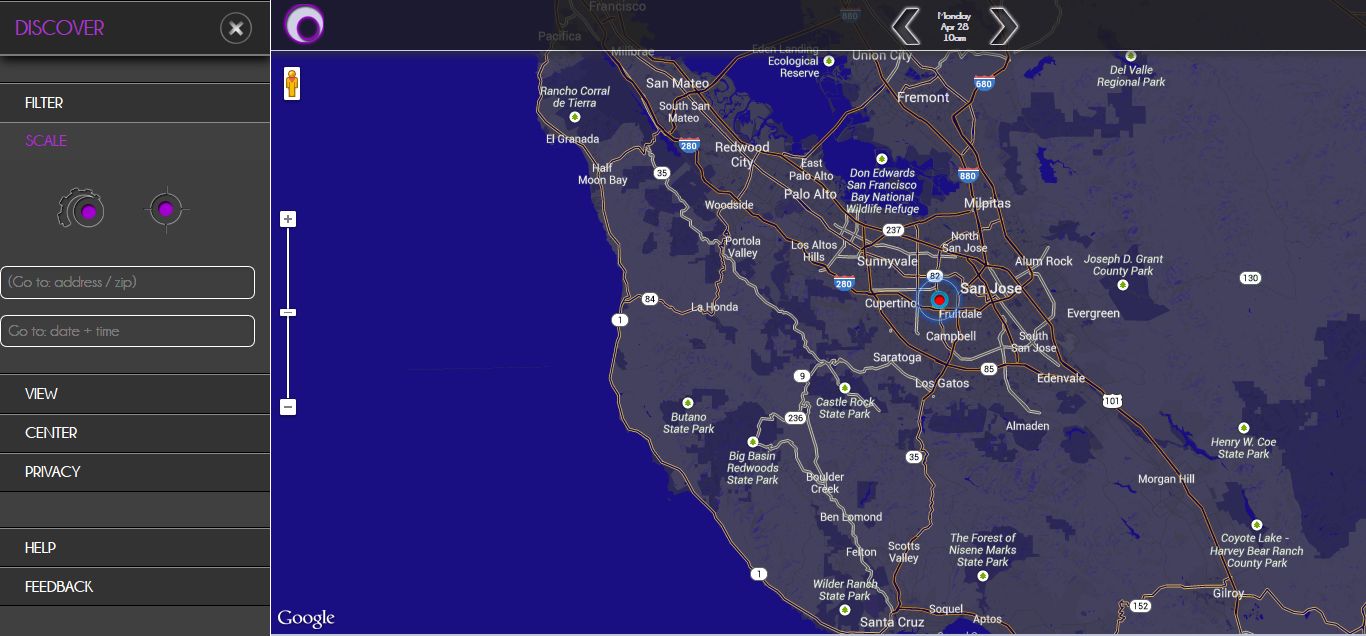Click the Half Moon Bay label

pyautogui.click(x=602, y=174)
